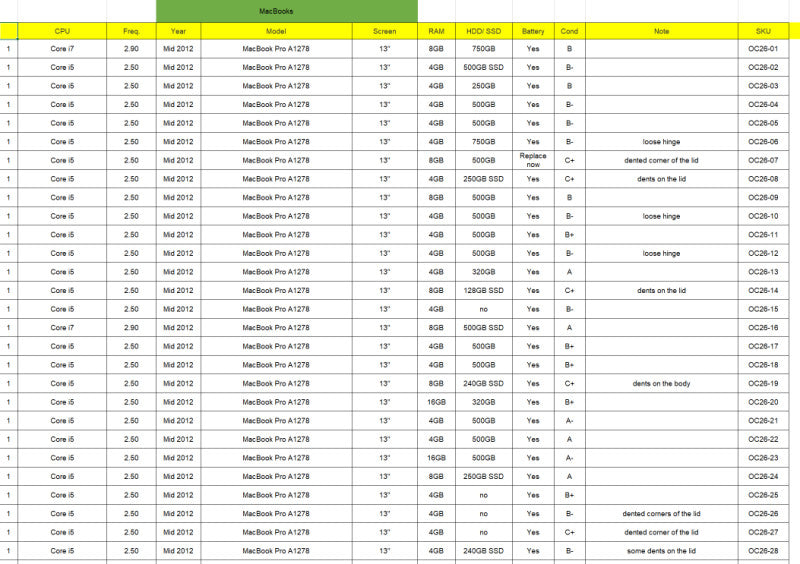Select the 16GB RAM cell in row OC26-20
This screenshot has height=564, width=800.
click(436, 402)
